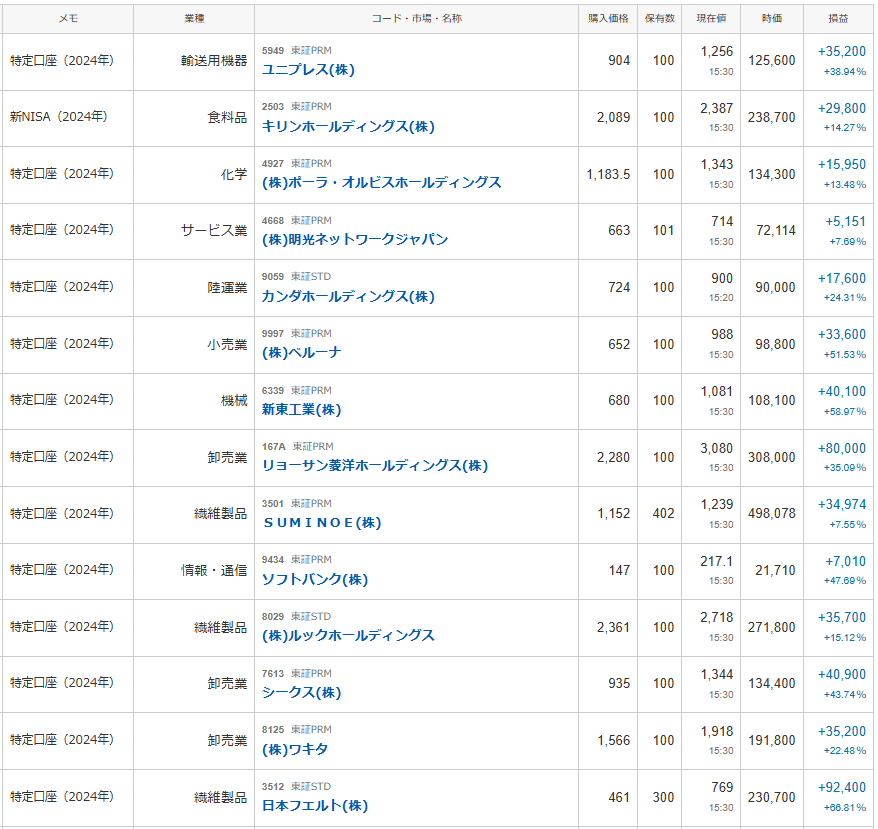Select the 時価 column header
The image size is (878, 829).
[771, 19]
